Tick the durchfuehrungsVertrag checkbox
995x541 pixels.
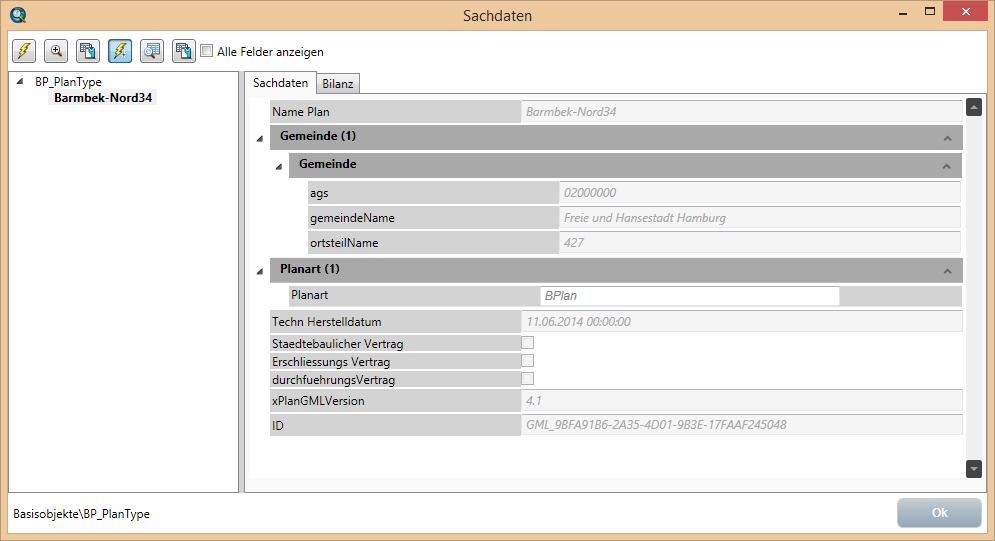527,379
